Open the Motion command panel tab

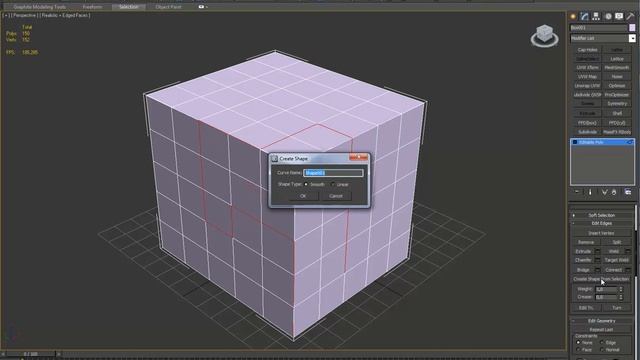tap(608, 16)
